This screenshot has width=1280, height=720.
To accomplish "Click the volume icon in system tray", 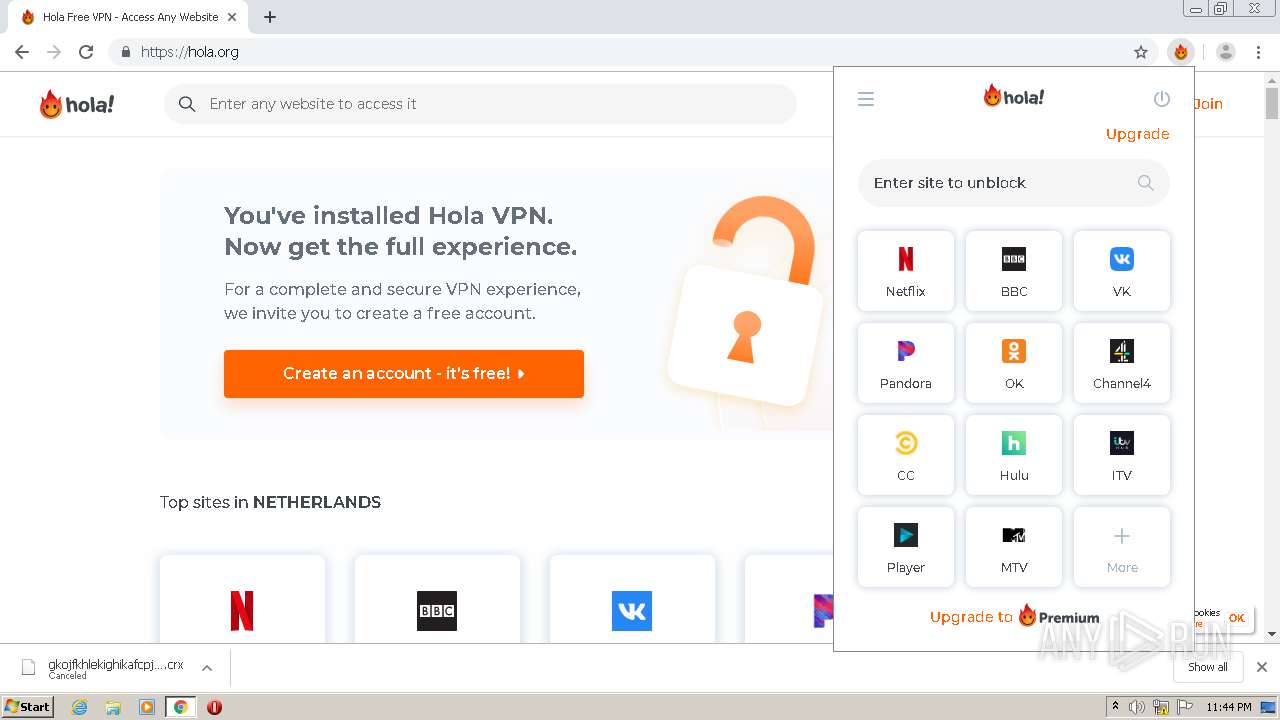I will (x=1137, y=707).
